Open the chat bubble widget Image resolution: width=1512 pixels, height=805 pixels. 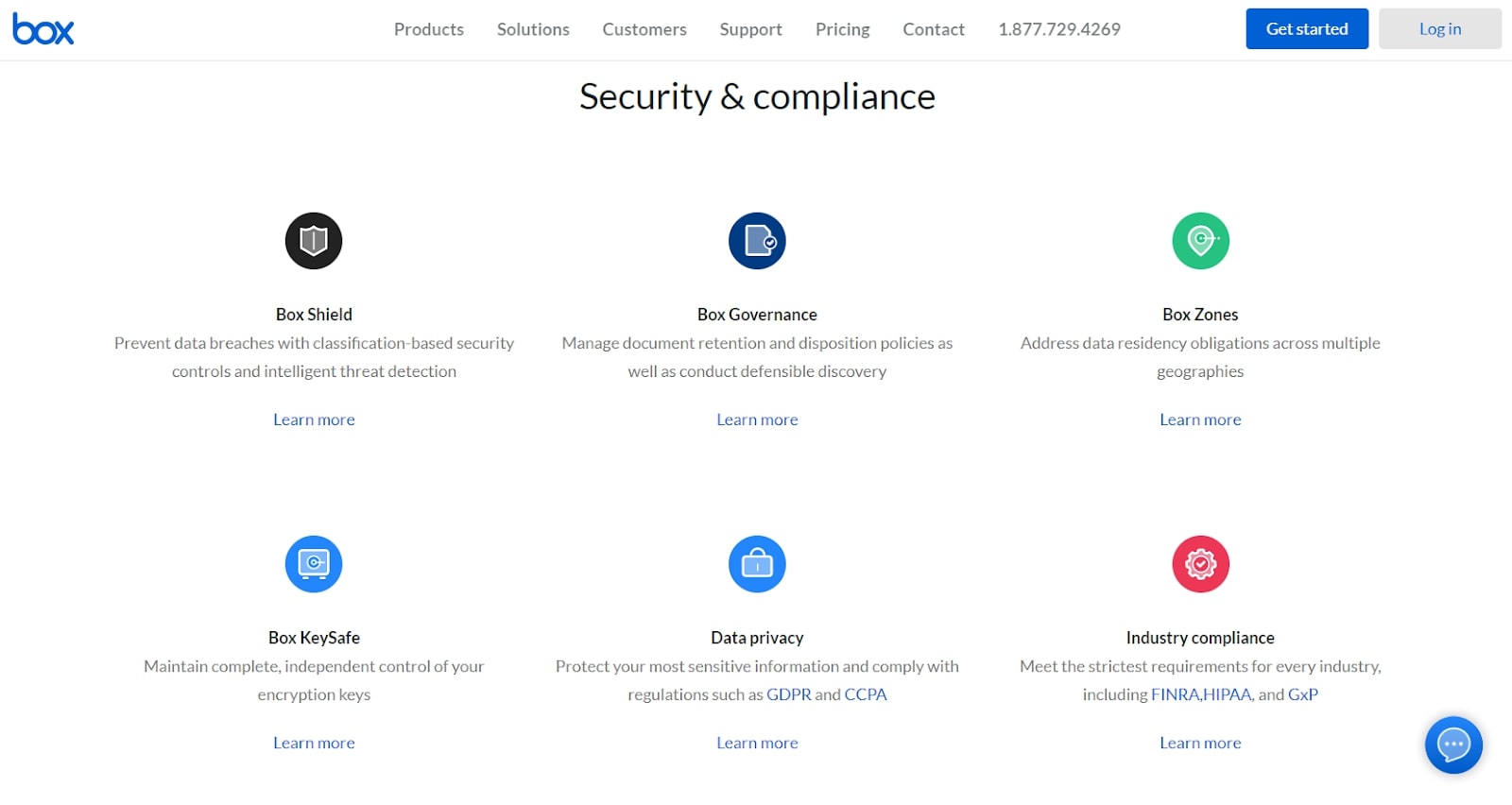[x=1453, y=745]
